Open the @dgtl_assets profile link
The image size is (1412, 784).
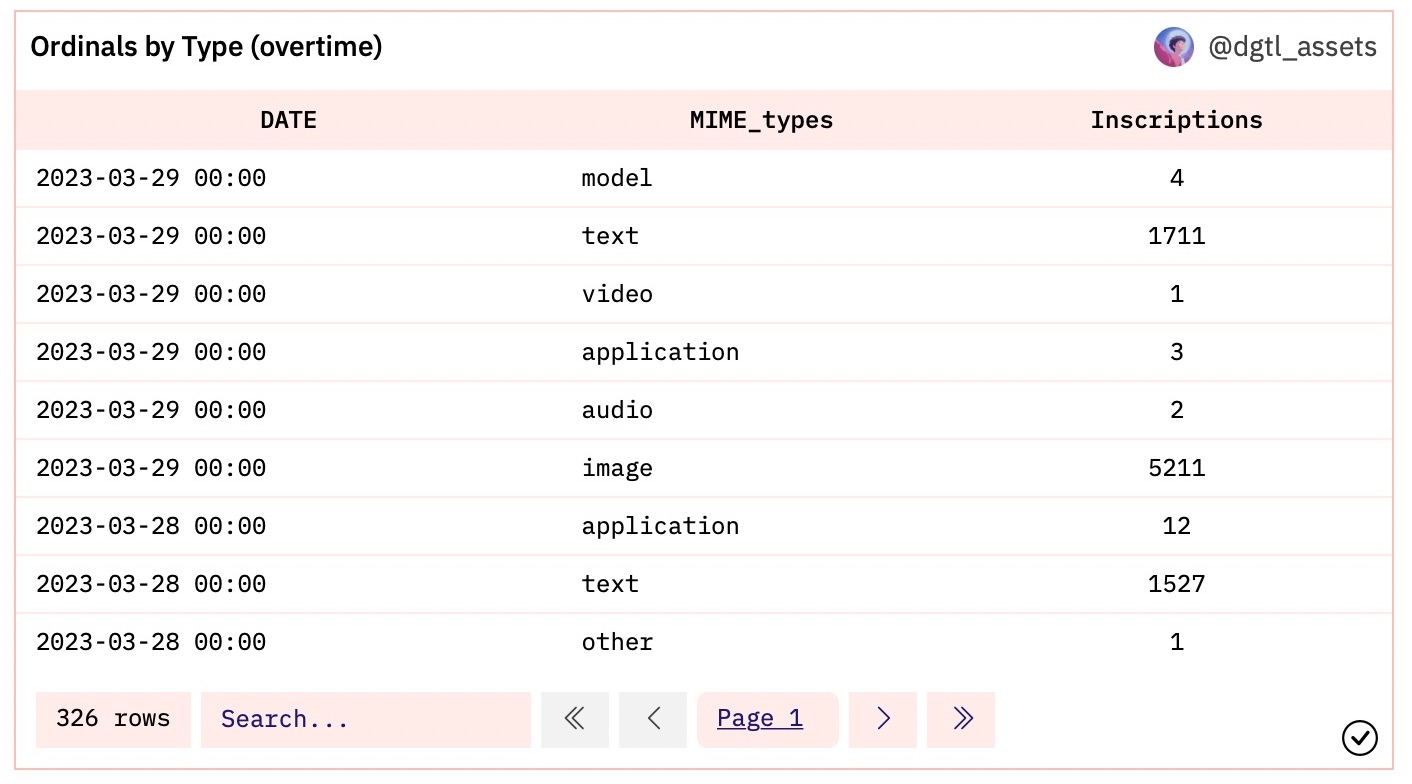coord(1291,47)
